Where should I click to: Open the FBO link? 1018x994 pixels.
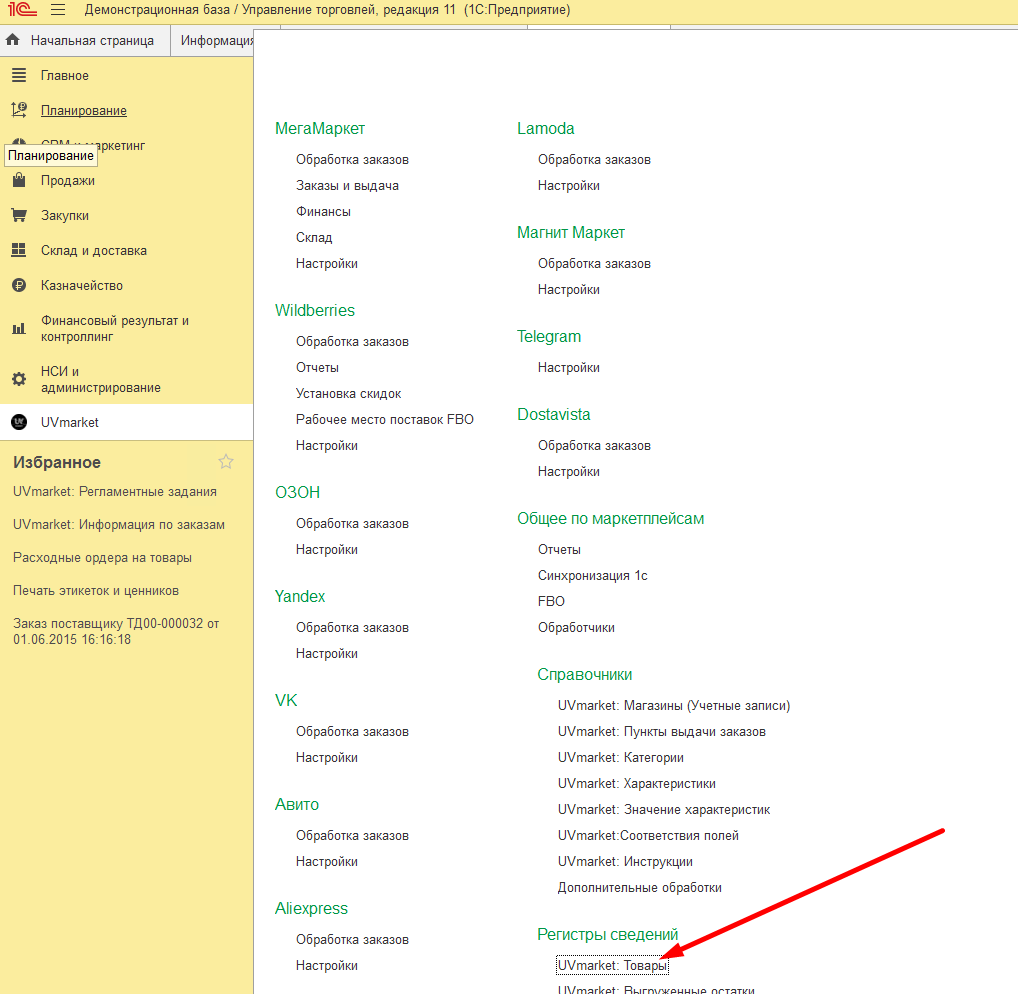pyautogui.click(x=551, y=601)
